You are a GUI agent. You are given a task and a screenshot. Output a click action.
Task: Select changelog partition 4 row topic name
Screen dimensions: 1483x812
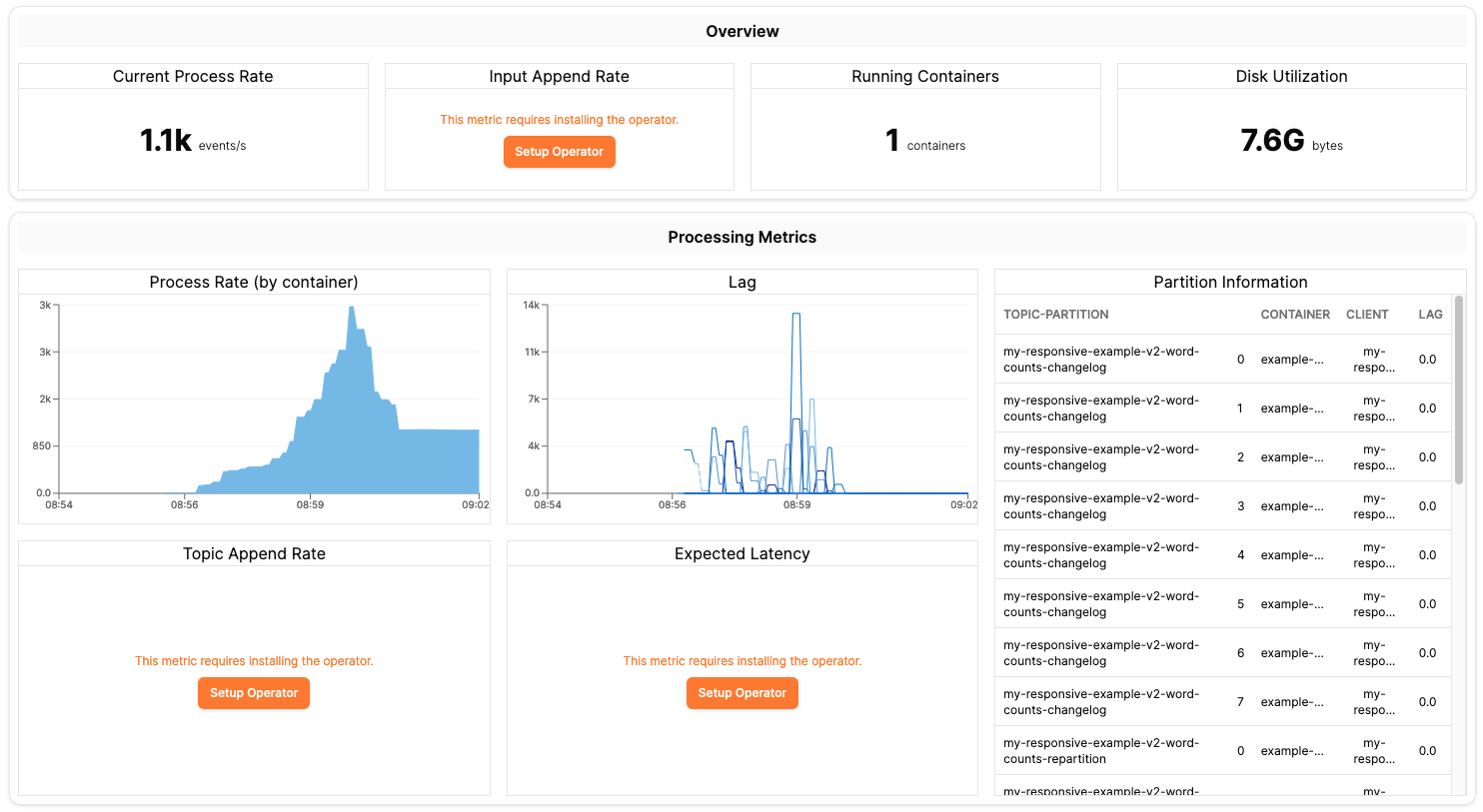(1101, 555)
